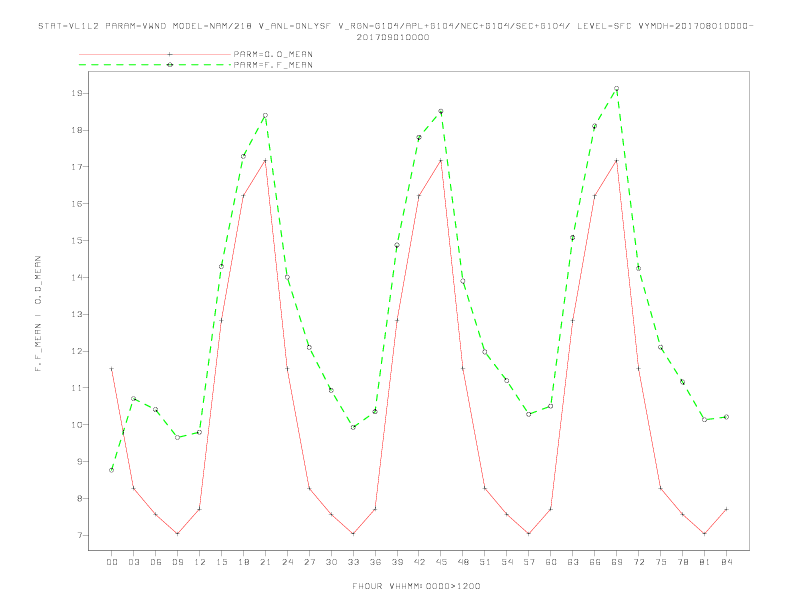Click x-axis forecast hour label 30
This screenshot has height=612, width=792.
tap(331, 562)
